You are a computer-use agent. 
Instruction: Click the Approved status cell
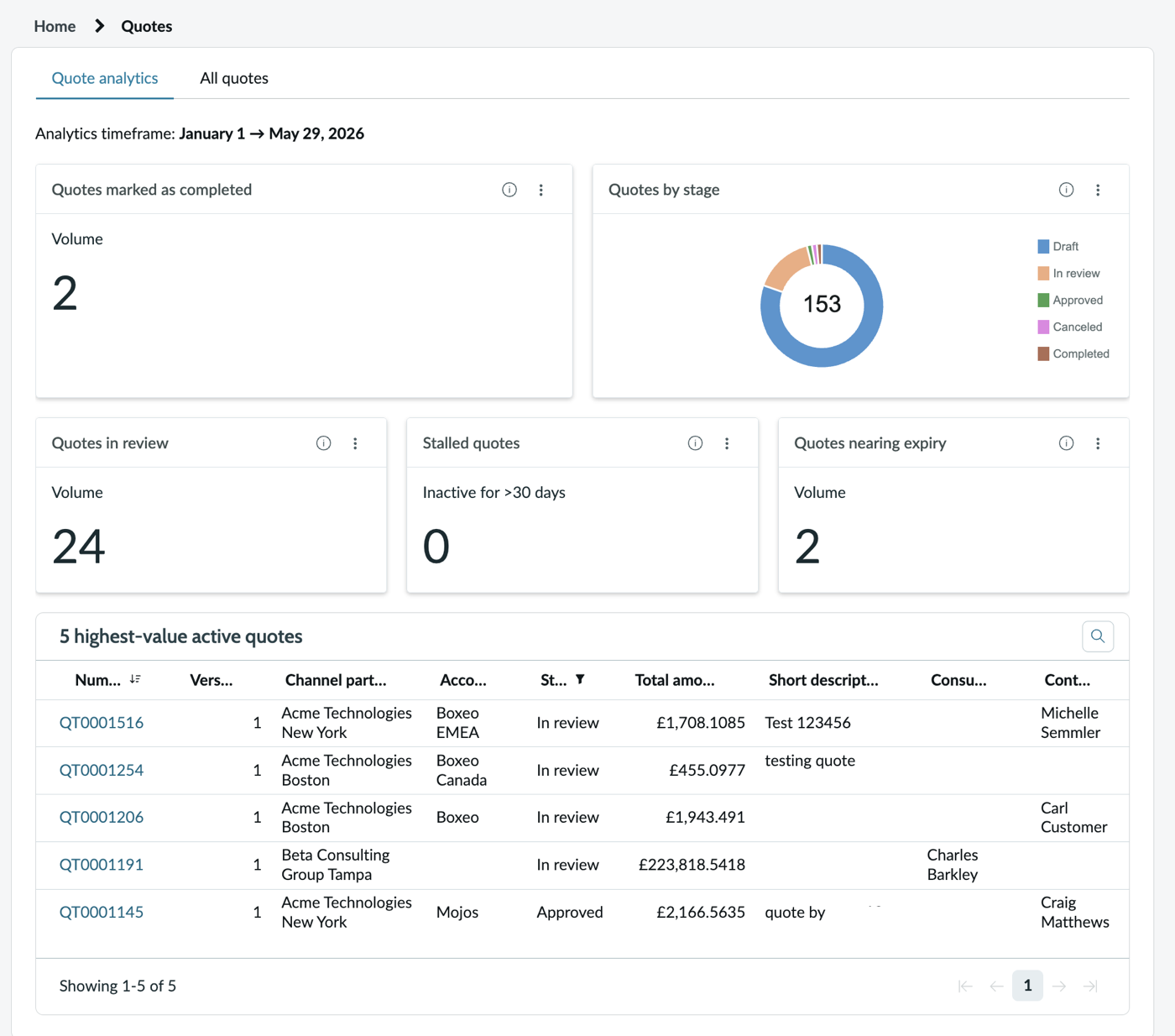[570, 912]
